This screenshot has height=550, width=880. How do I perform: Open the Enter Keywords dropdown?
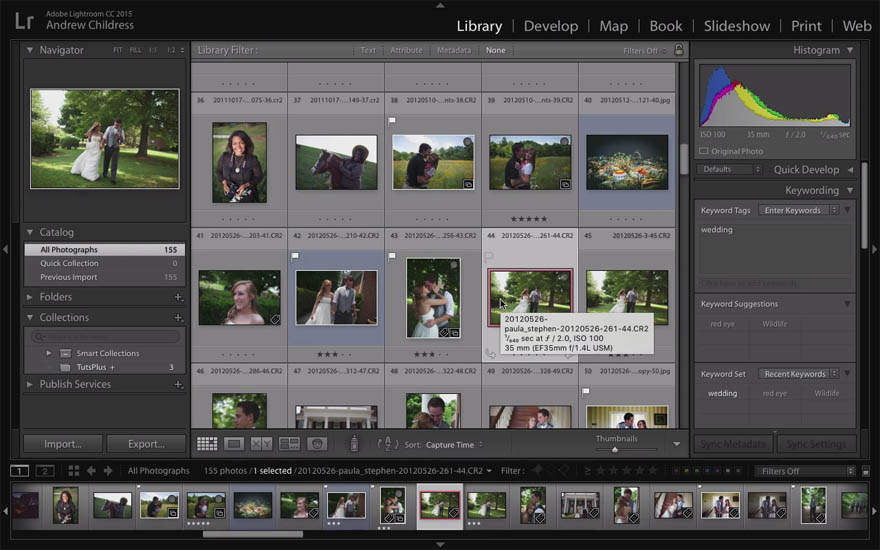pyautogui.click(x=798, y=210)
